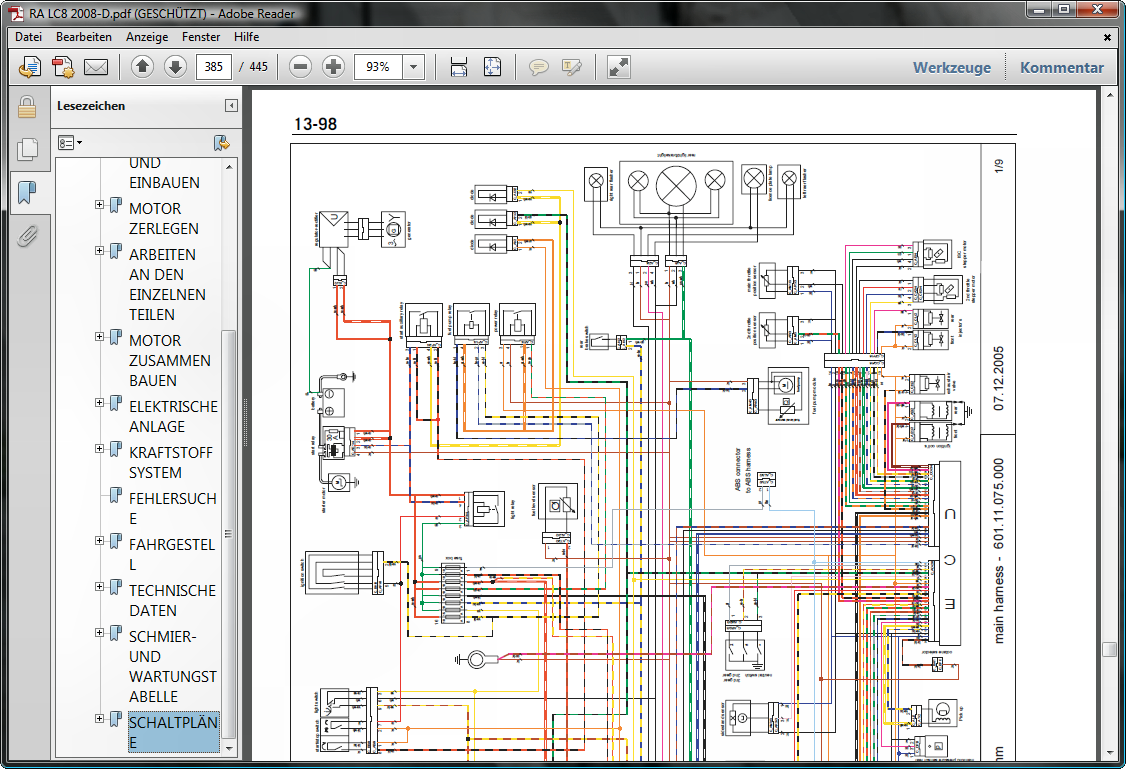Open the page thumbnails panel
Viewport: 1126px width, 769px height.
coord(27,149)
